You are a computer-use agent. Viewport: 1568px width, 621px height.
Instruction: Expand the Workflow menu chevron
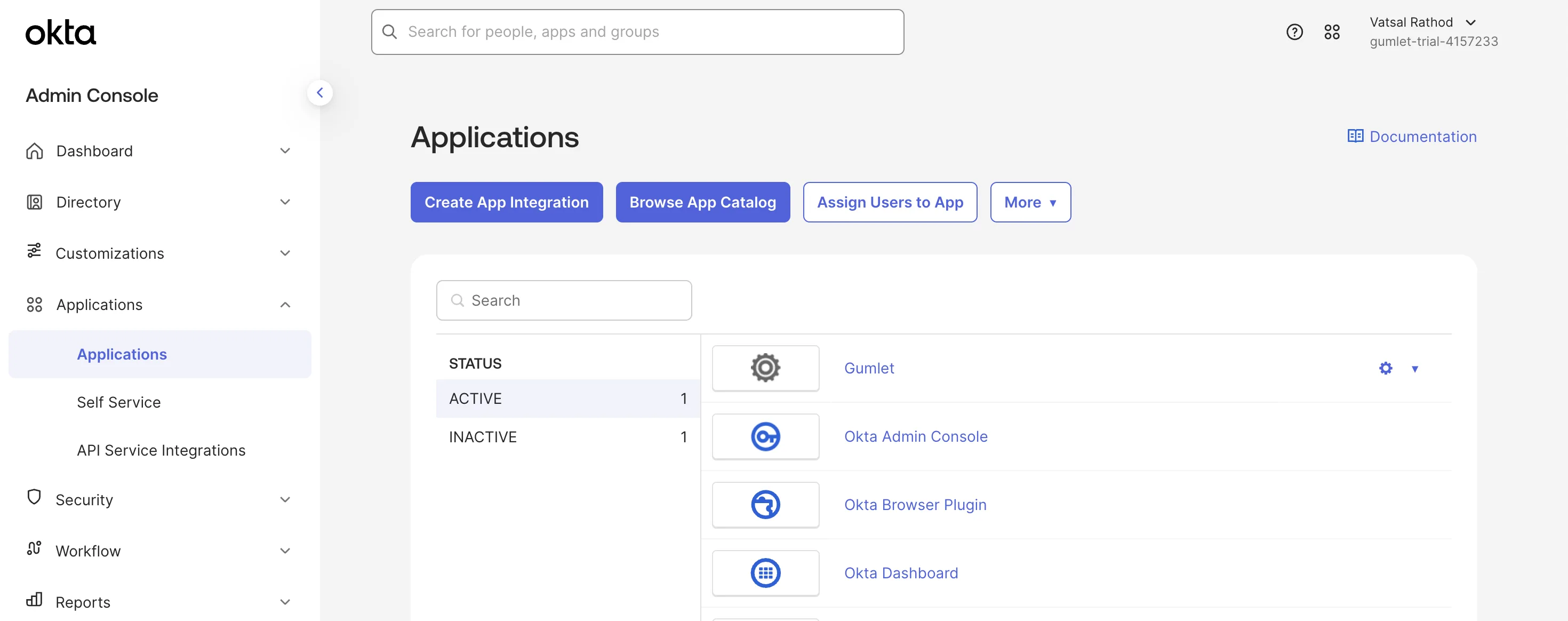285,551
